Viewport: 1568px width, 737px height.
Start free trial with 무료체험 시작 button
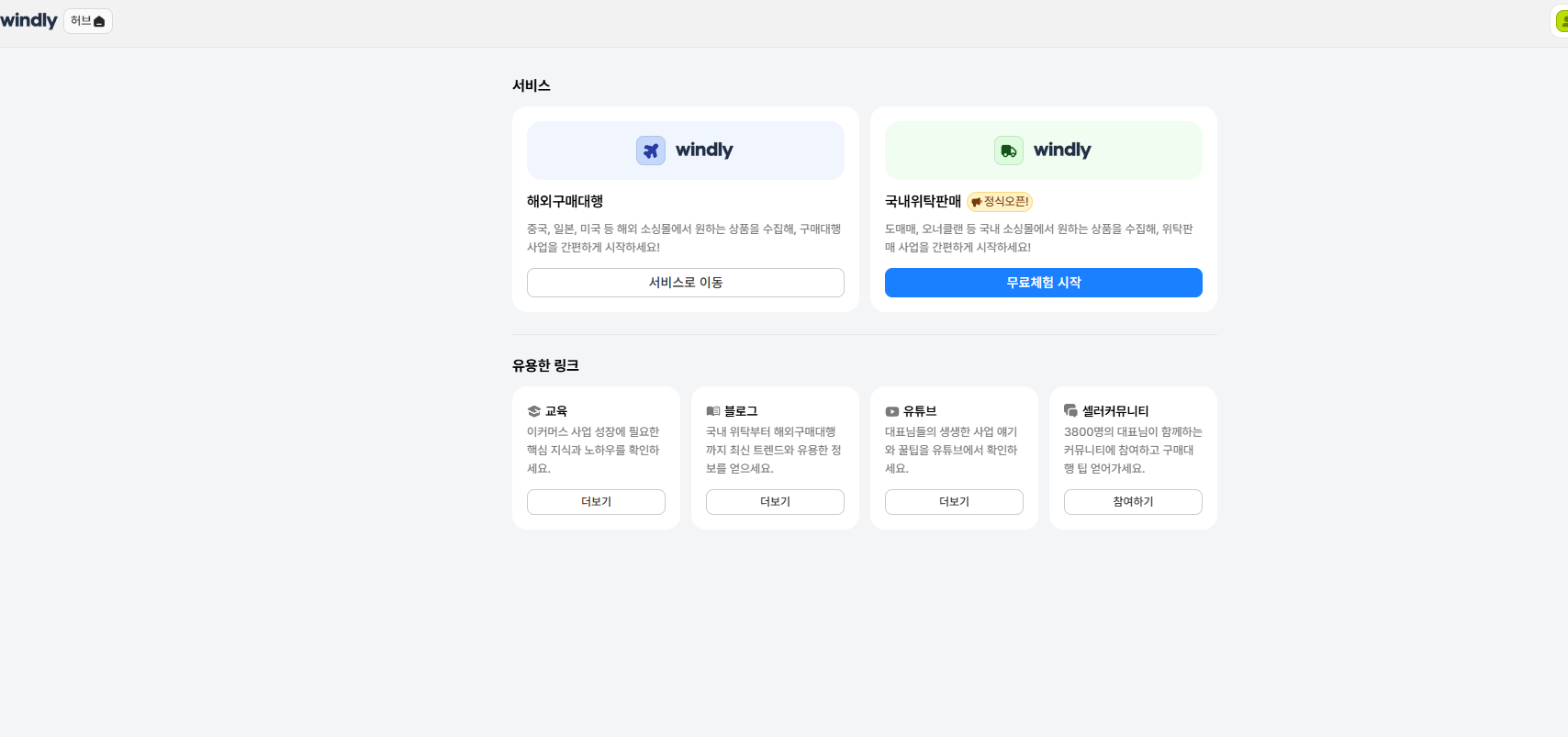coord(1044,283)
